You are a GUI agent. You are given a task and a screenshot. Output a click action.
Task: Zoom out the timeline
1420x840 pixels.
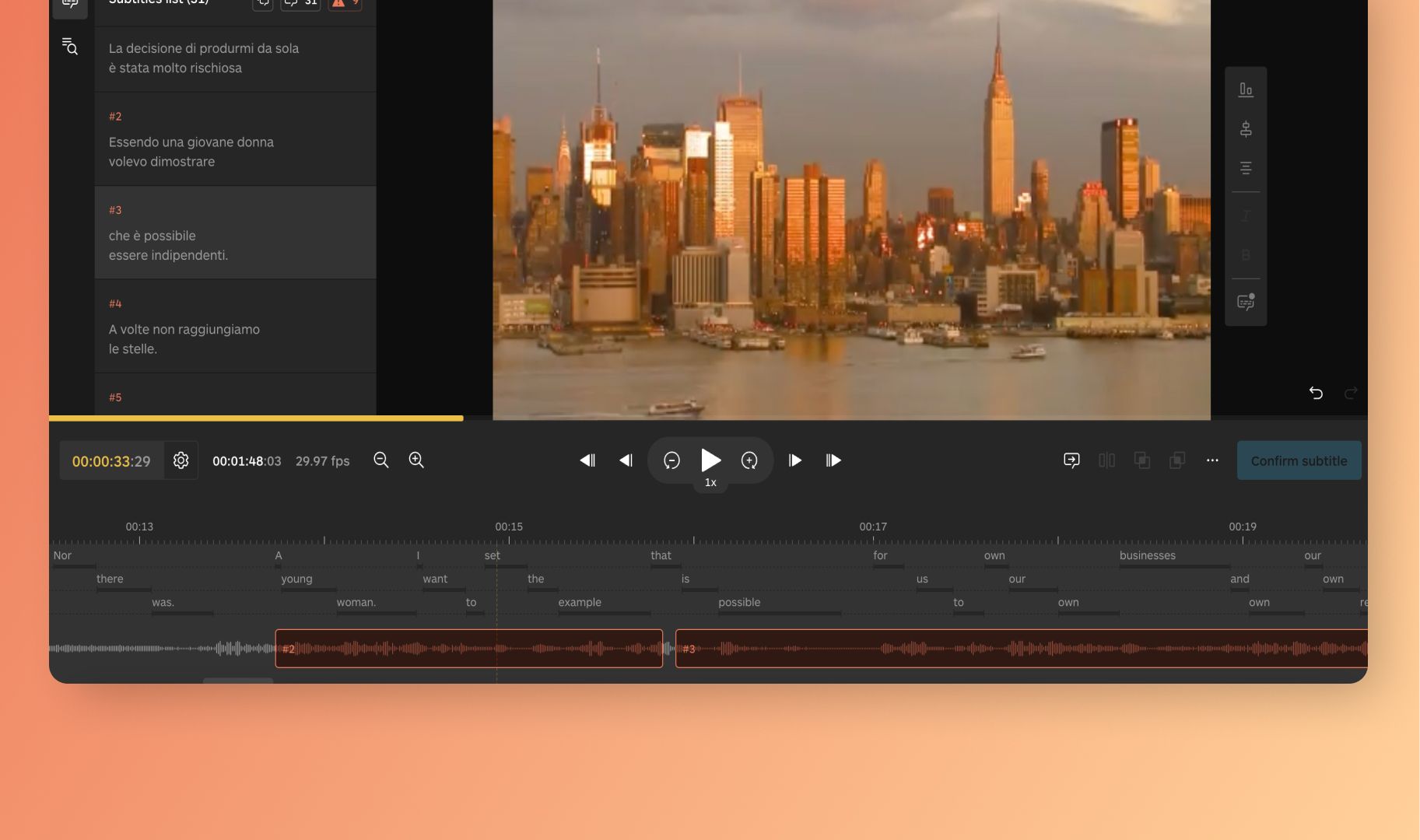[x=380, y=460]
